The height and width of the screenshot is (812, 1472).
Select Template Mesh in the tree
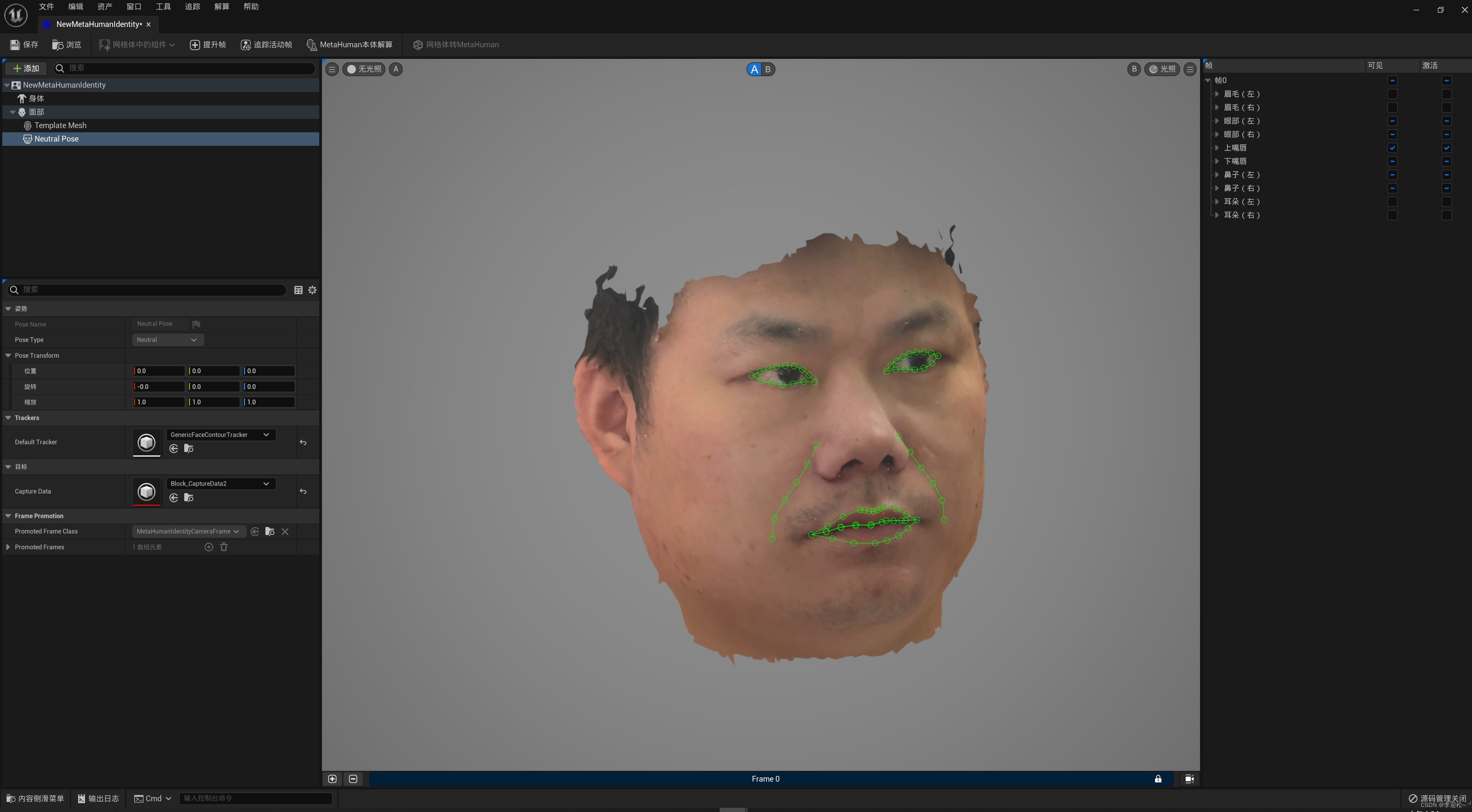click(x=60, y=126)
